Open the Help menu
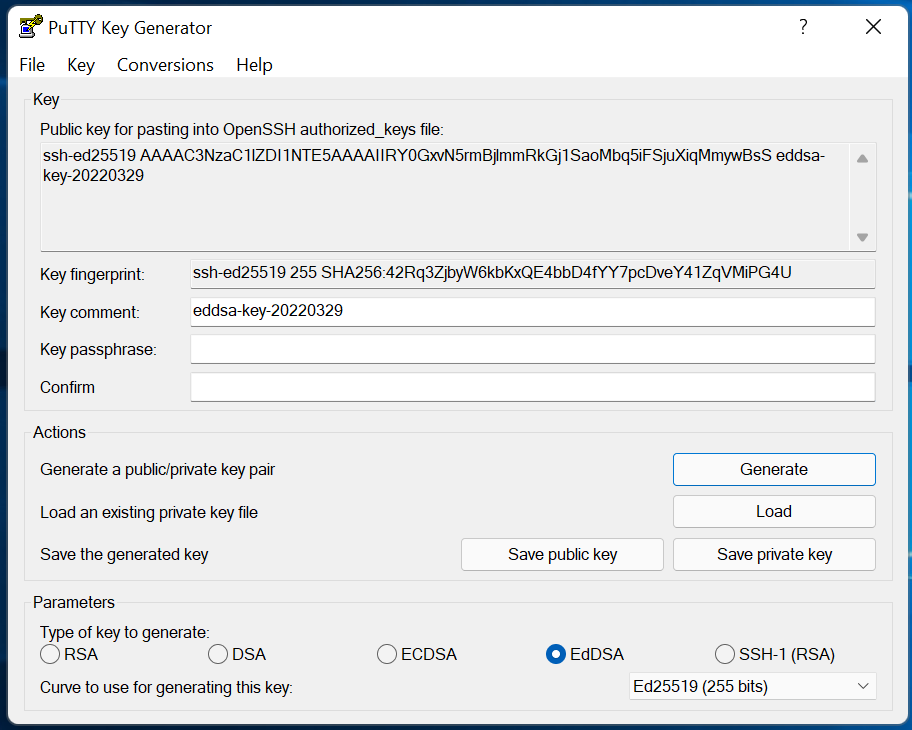912x730 pixels. (x=254, y=65)
